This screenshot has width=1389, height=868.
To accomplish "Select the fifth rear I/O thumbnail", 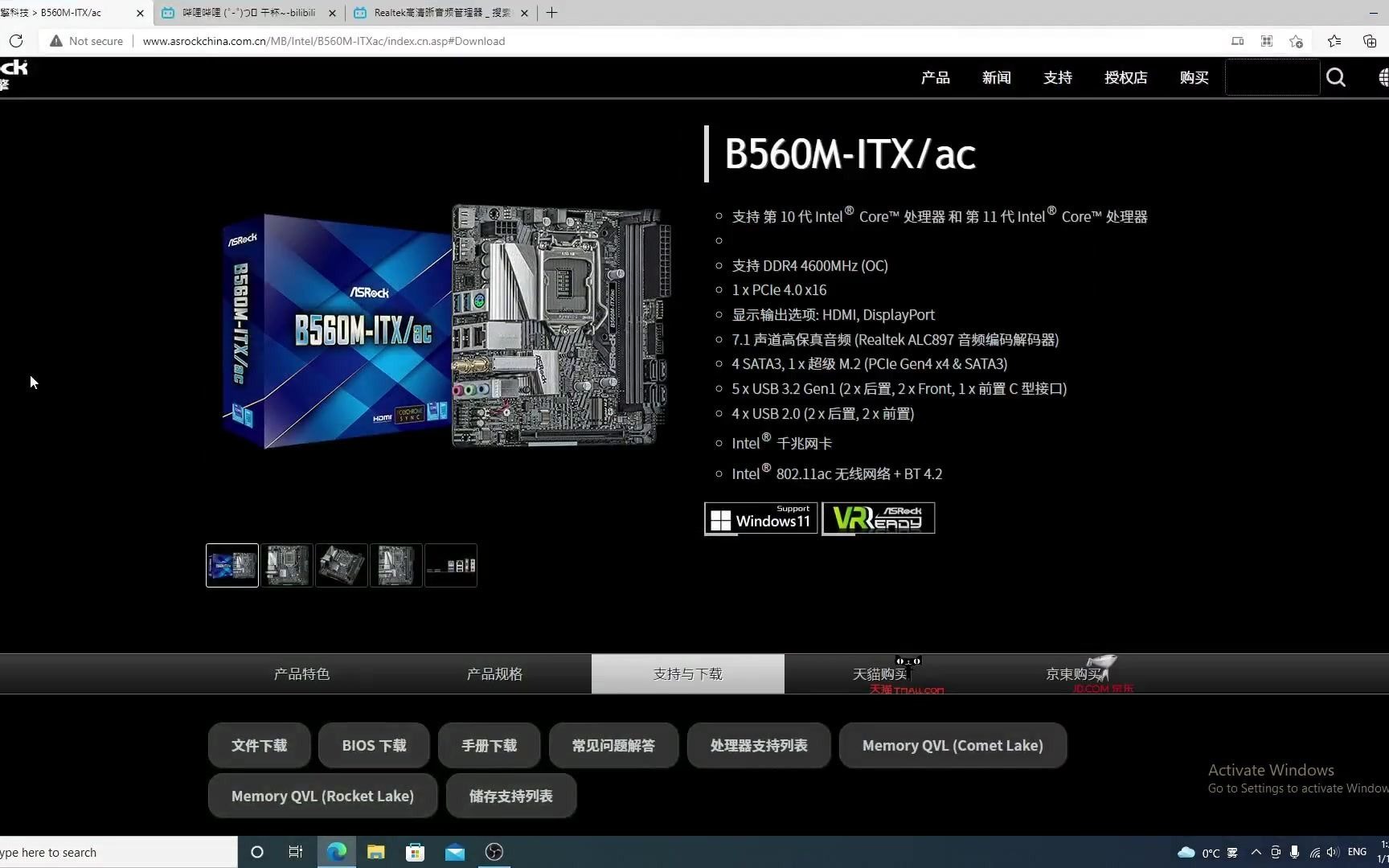I will click(x=451, y=565).
